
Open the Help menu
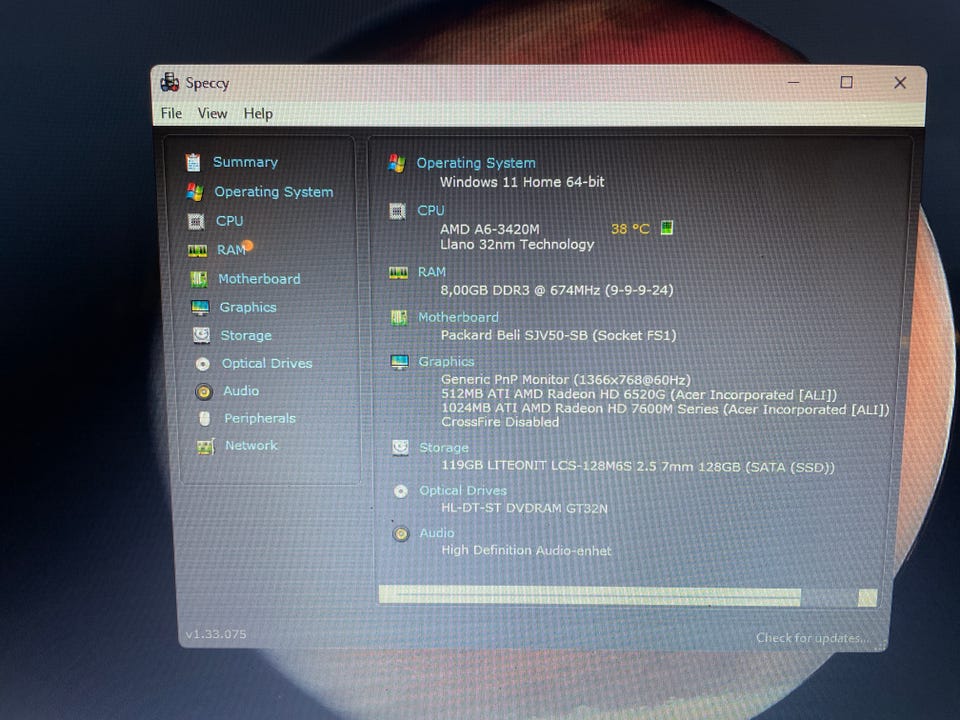(x=258, y=114)
